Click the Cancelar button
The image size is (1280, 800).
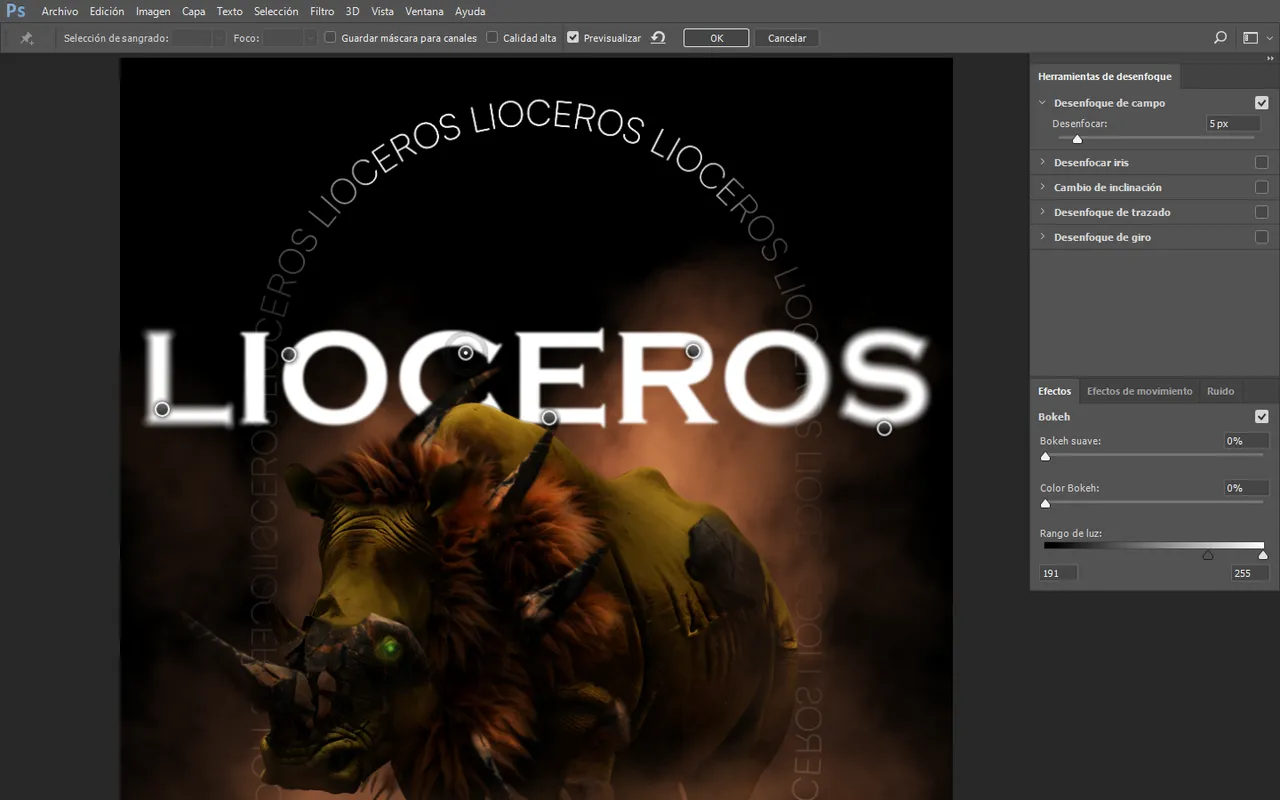coord(787,38)
